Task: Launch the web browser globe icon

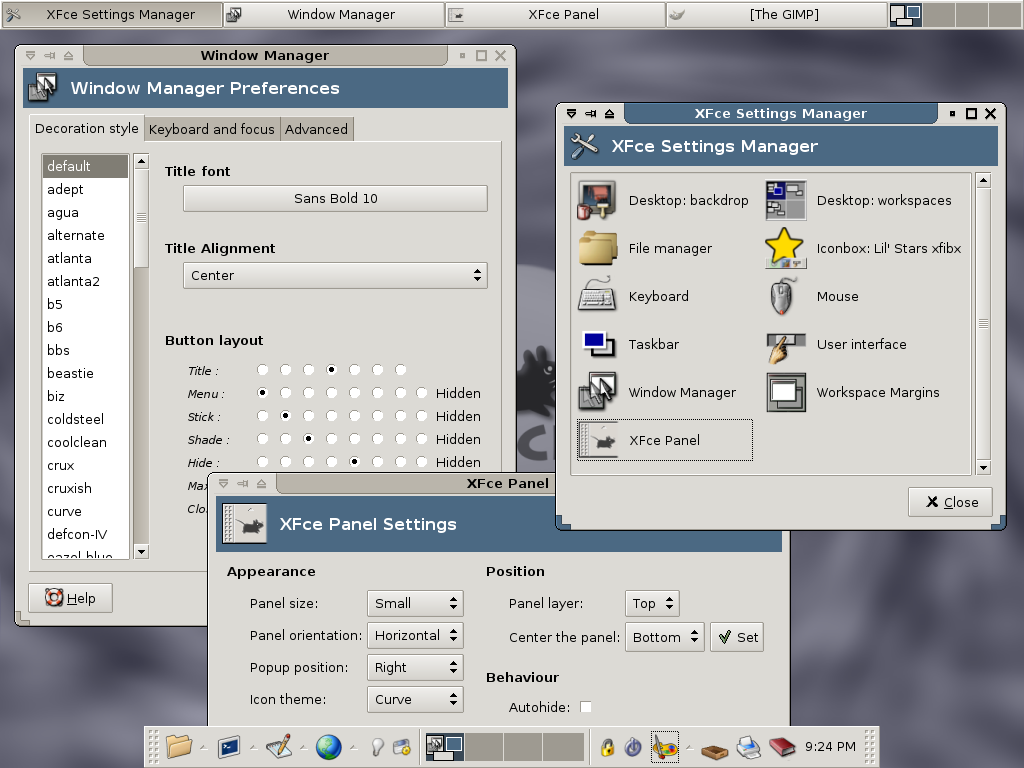Action: [x=328, y=746]
